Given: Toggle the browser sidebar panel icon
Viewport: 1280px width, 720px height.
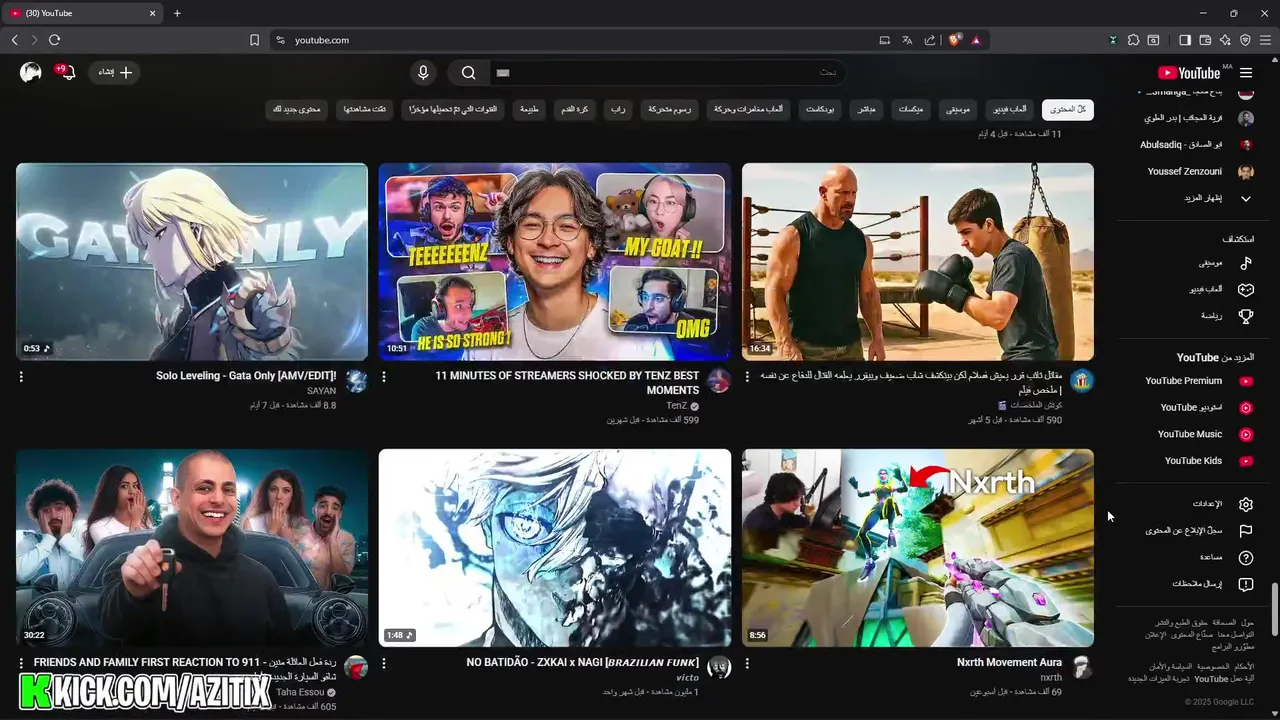Looking at the screenshot, I should point(1185,40).
